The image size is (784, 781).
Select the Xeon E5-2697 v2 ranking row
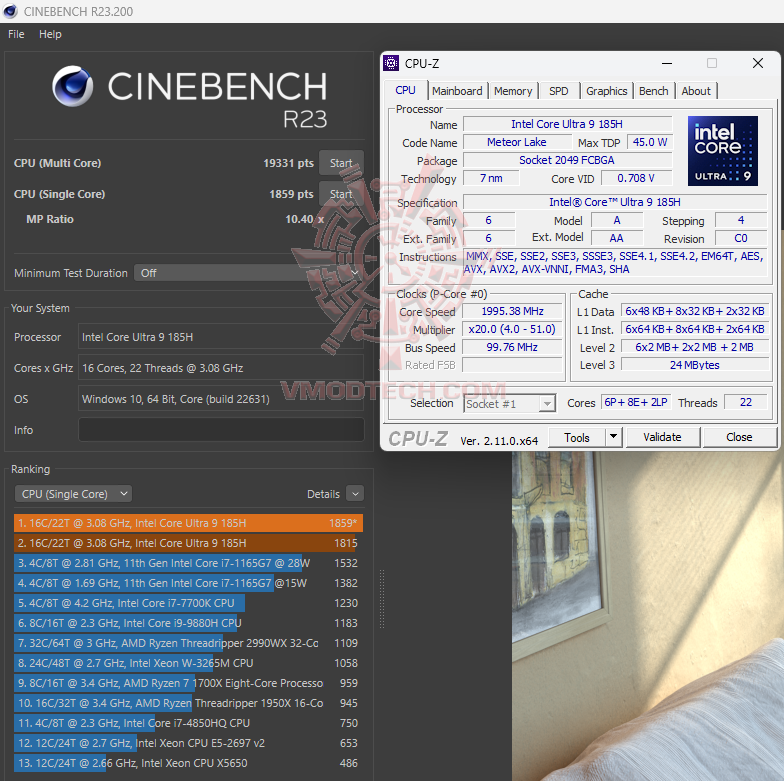pyautogui.click(x=188, y=743)
